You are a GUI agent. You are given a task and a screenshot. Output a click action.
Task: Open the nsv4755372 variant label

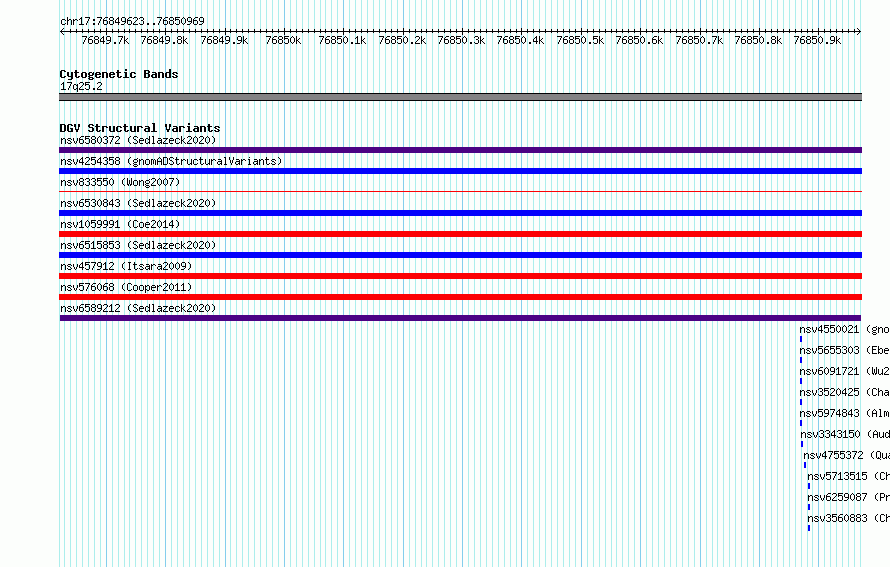[846, 455]
